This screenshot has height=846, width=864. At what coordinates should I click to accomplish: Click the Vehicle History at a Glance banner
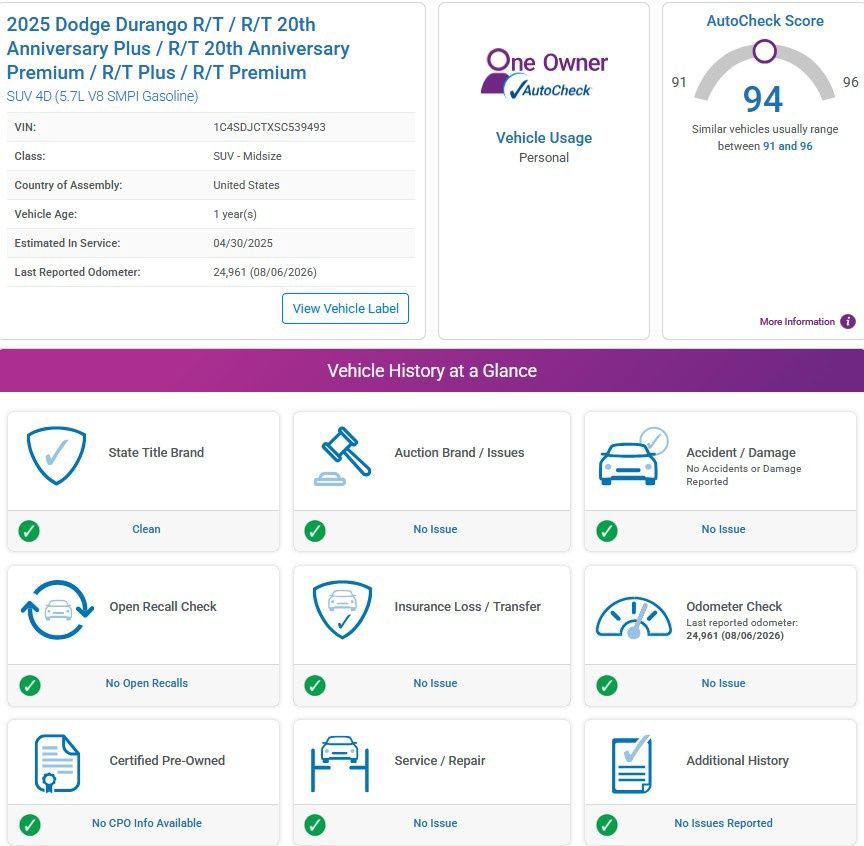click(x=432, y=370)
